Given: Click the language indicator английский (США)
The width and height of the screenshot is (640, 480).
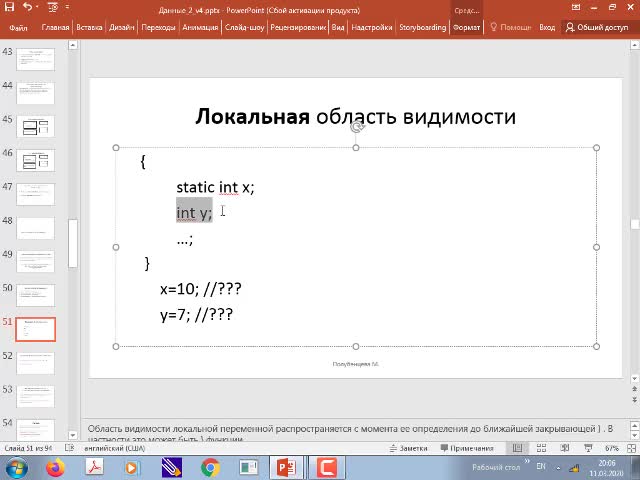Looking at the screenshot, I should pyautogui.click(x=115, y=448).
